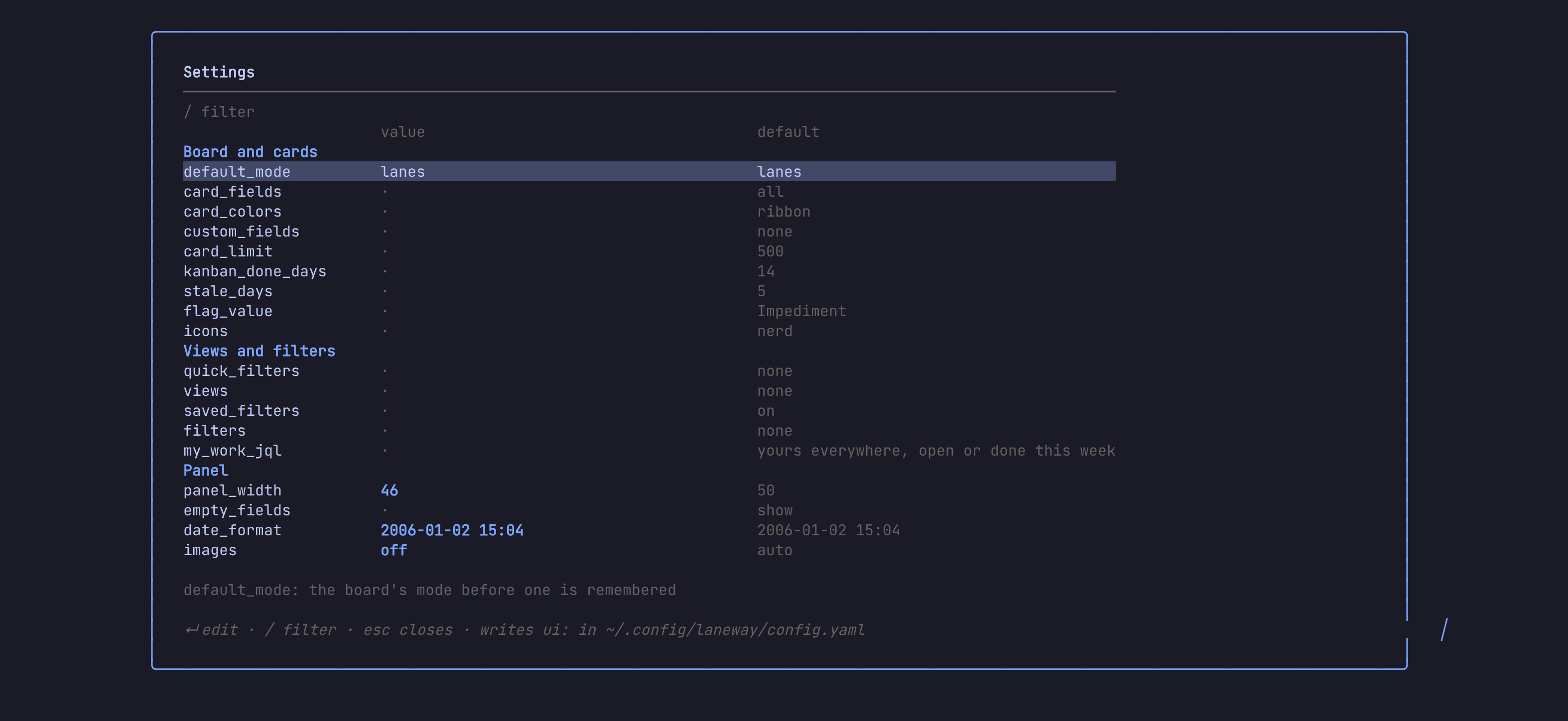Select the date_format setting name
Image resolution: width=1568 pixels, height=721 pixels.
[x=233, y=531]
